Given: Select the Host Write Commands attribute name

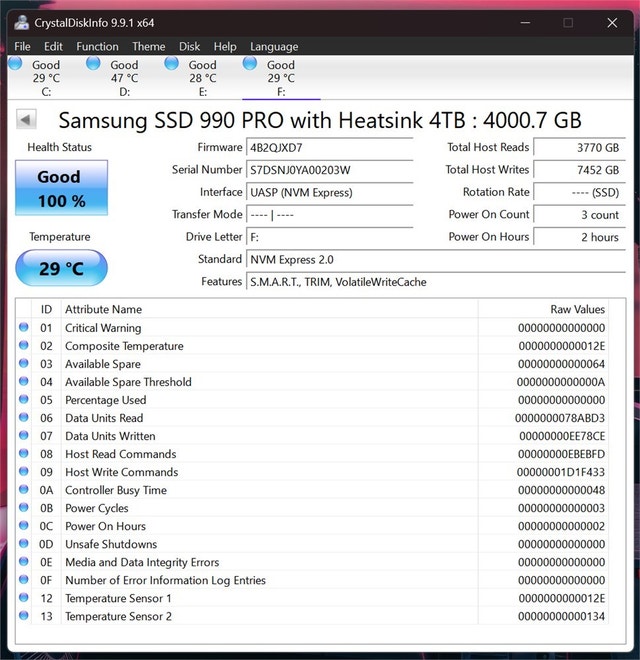Looking at the screenshot, I should coord(122,472).
